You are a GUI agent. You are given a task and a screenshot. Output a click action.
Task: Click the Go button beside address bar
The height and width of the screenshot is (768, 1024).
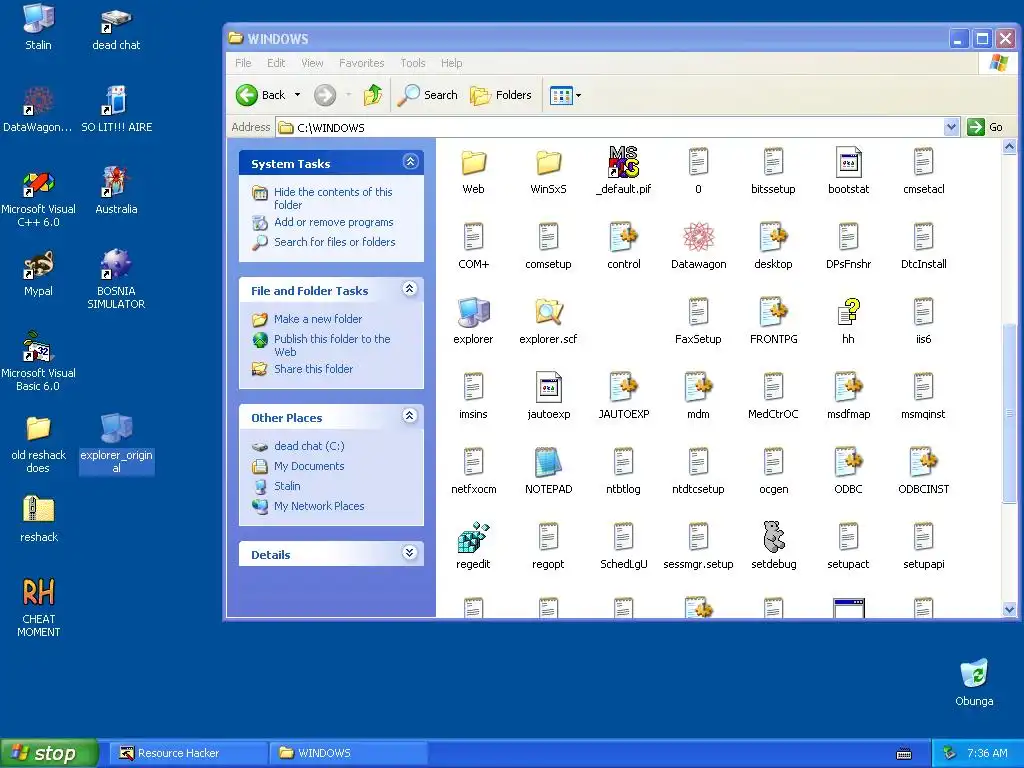[x=985, y=127]
